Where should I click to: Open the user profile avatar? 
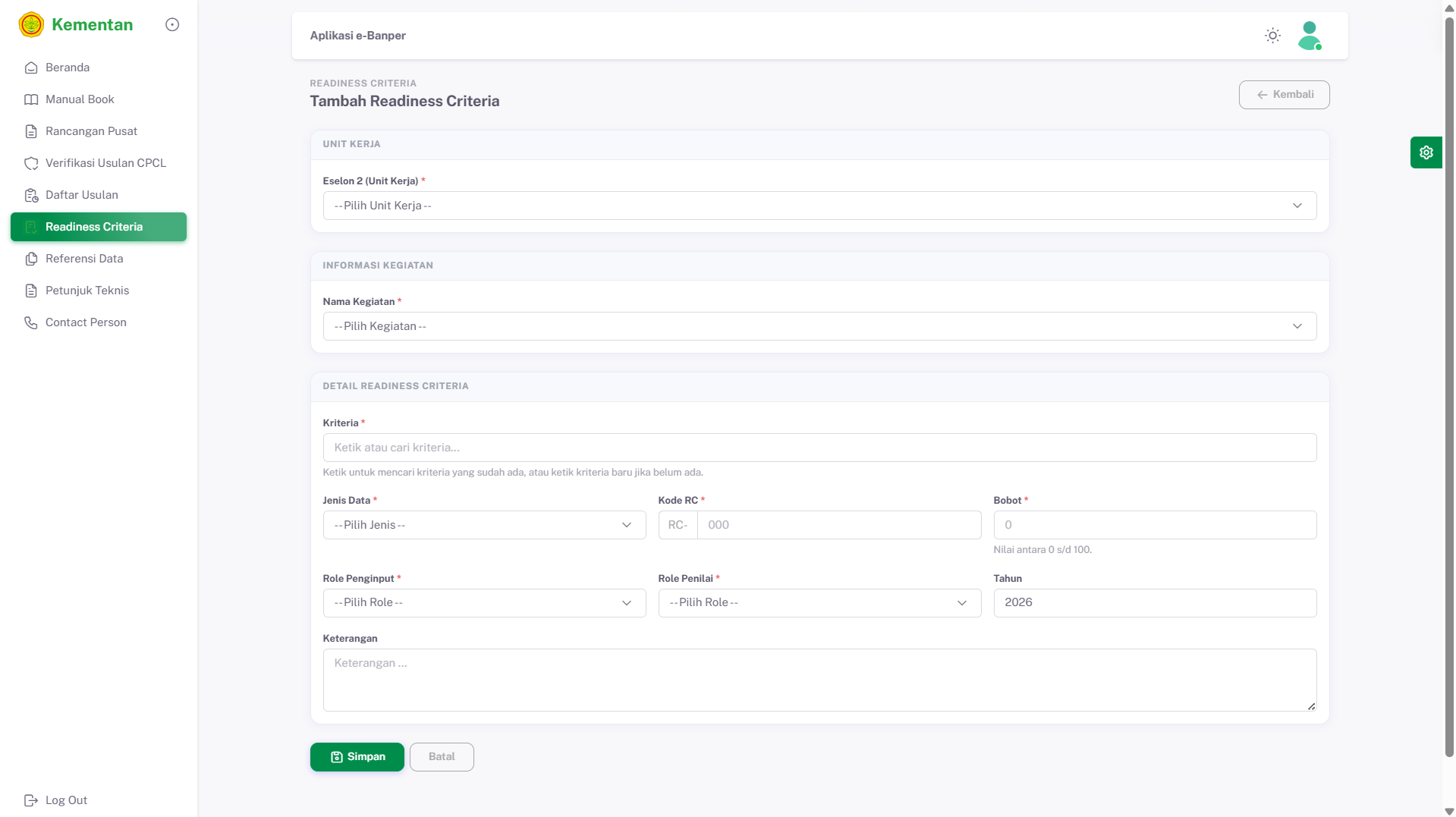(x=1309, y=36)
